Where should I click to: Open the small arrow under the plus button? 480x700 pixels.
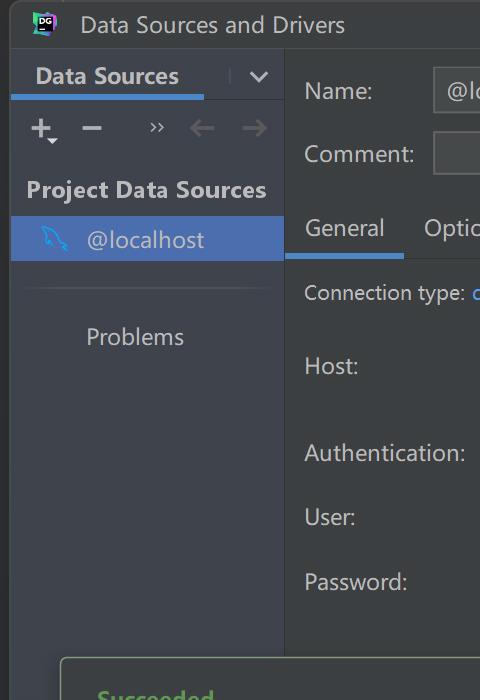coord(52,141)
